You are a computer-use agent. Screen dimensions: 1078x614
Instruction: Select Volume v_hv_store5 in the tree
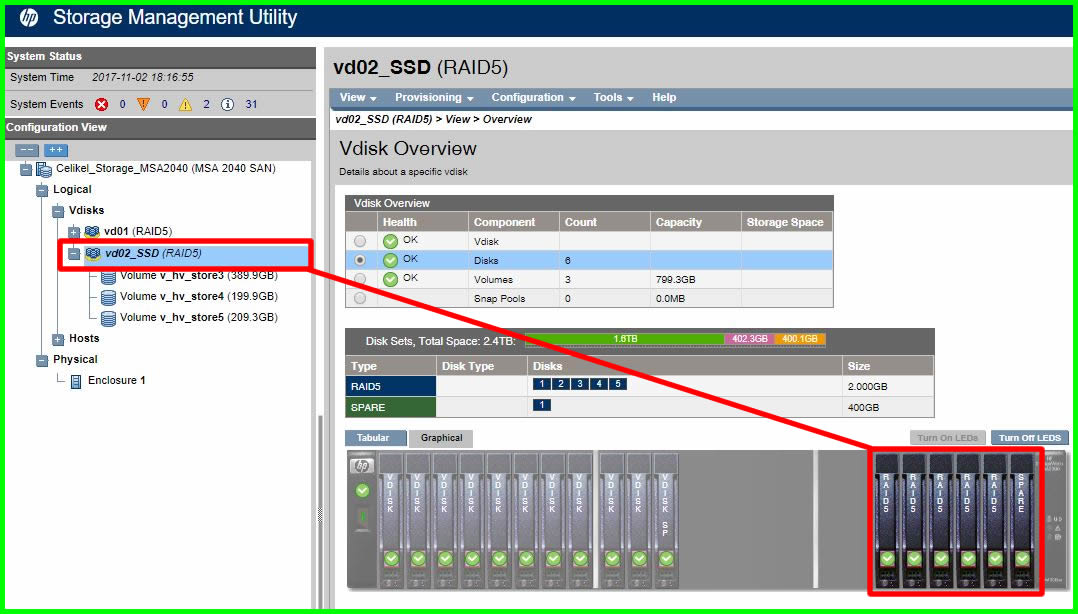(x=198, y=318)
